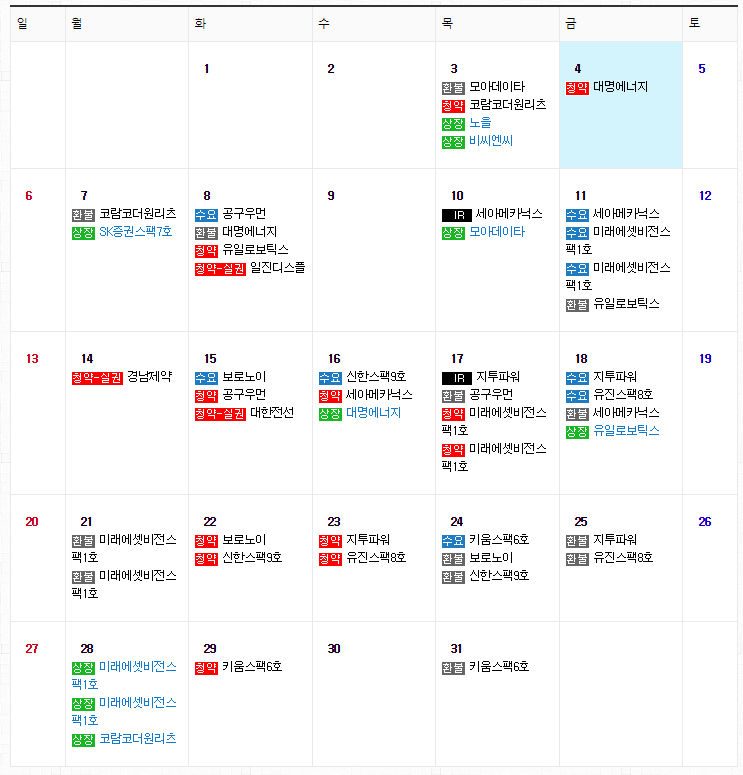This screenshot has width=743, height=775.
Task: Open 대명에너지 refund entry on the 8th
Action: click(x=250, y=232)
